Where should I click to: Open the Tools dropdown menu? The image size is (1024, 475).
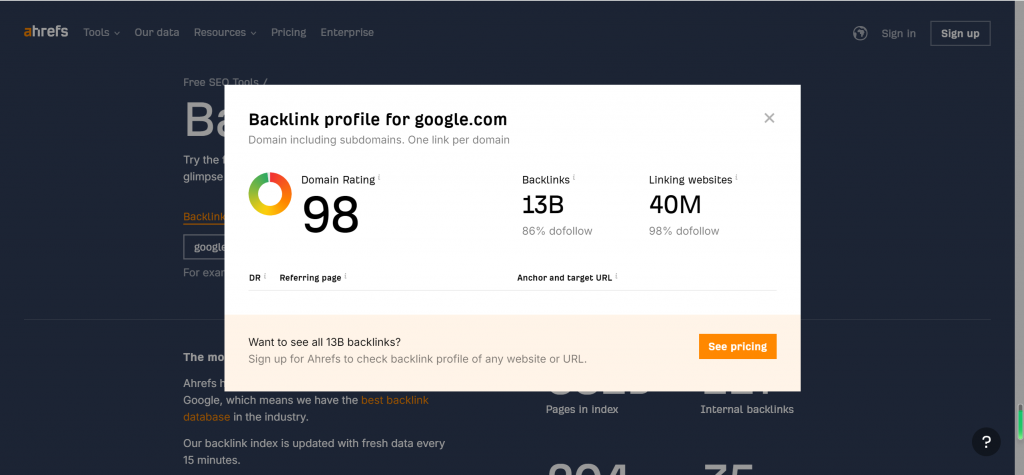click(x=101, y=32)
